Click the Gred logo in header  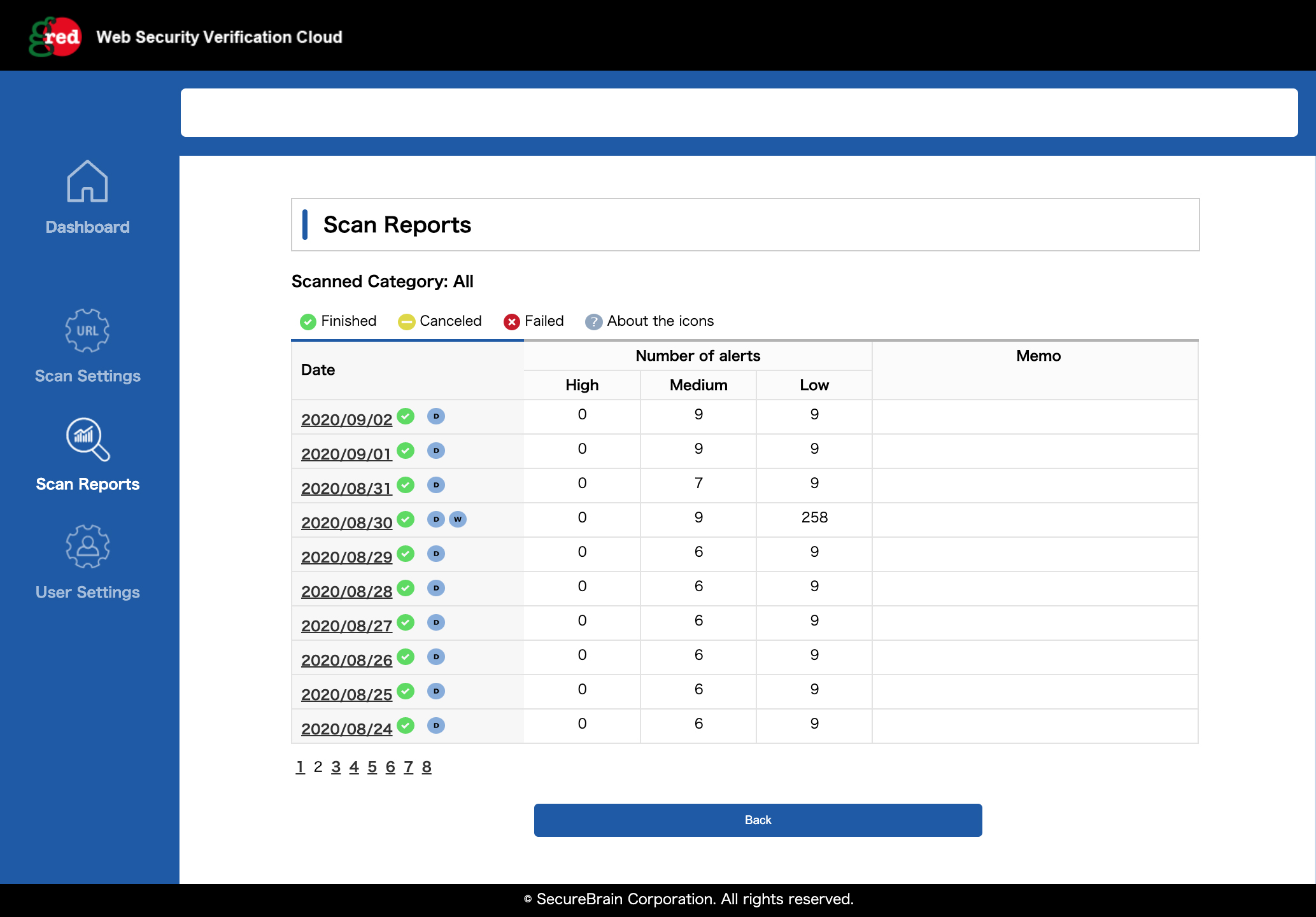55,37
